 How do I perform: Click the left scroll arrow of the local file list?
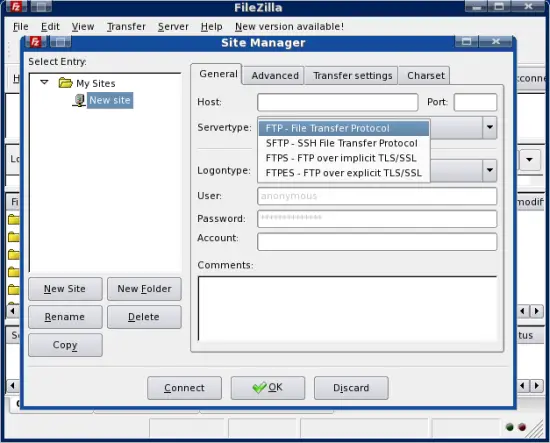(x=13, y=311)
